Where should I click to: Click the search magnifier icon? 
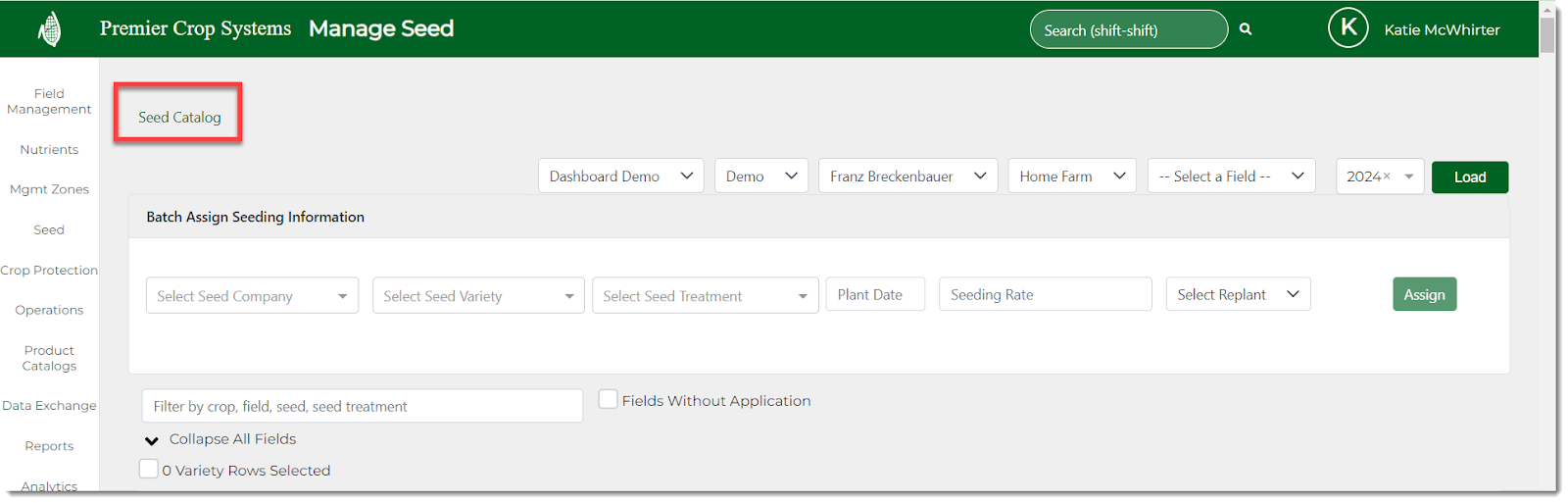point(1246,29)
